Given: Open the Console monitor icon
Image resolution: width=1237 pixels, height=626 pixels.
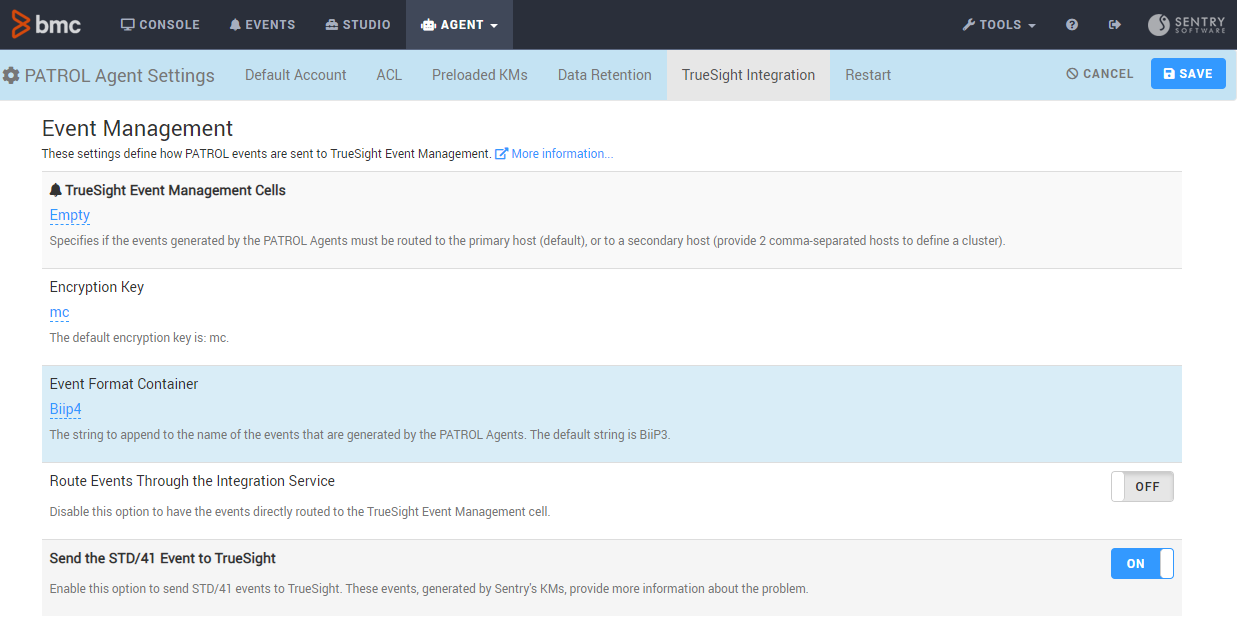Looking at the screenshot, I should tap(128, 25).
